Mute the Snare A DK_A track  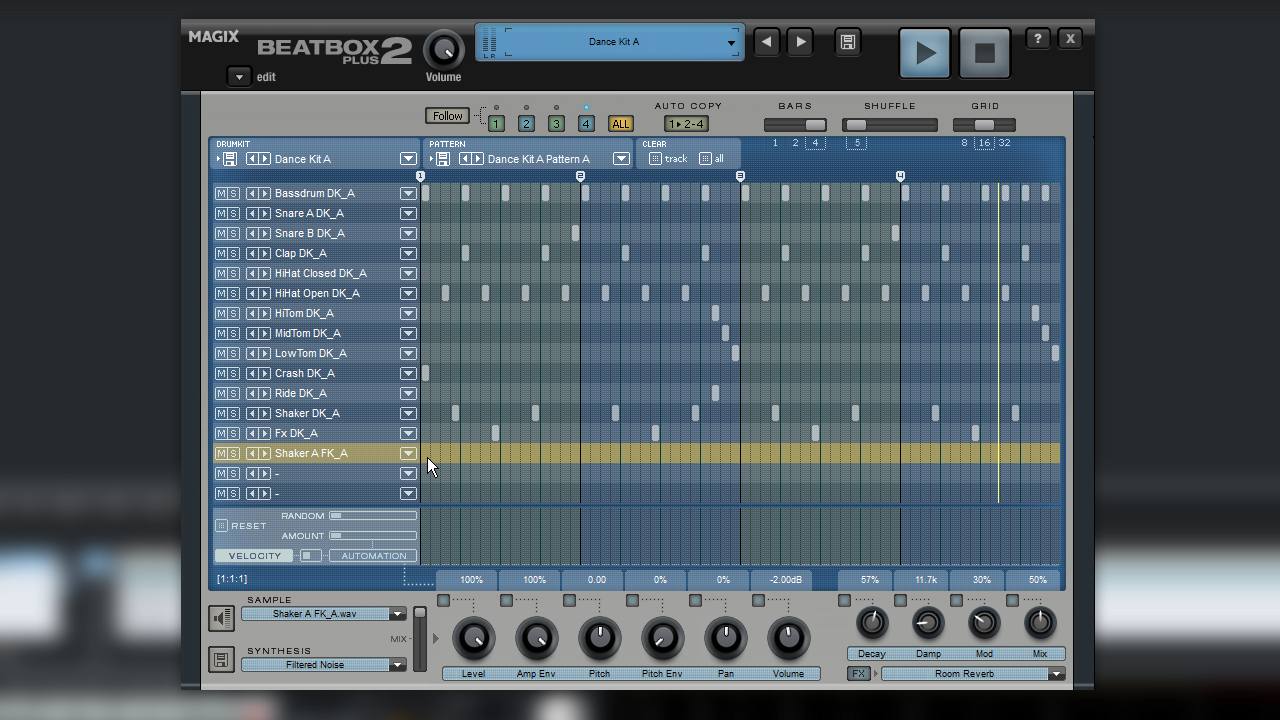221,213
